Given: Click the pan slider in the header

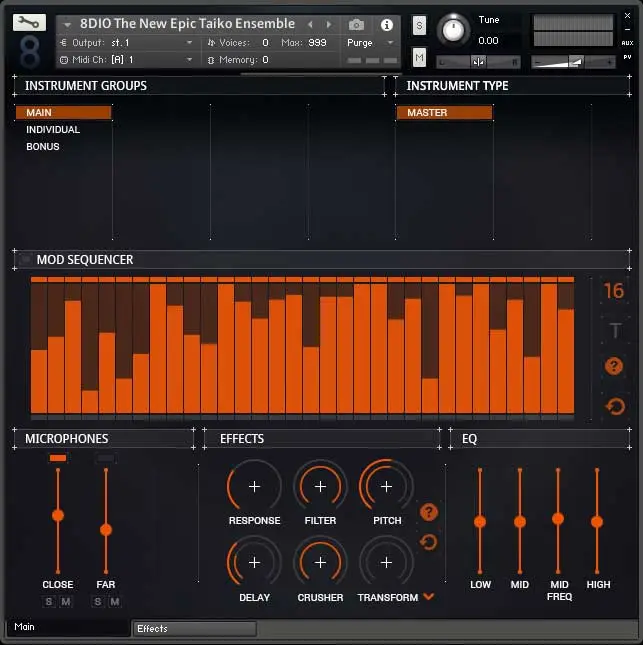Looking at the screenshot, I should pos(478,62).
